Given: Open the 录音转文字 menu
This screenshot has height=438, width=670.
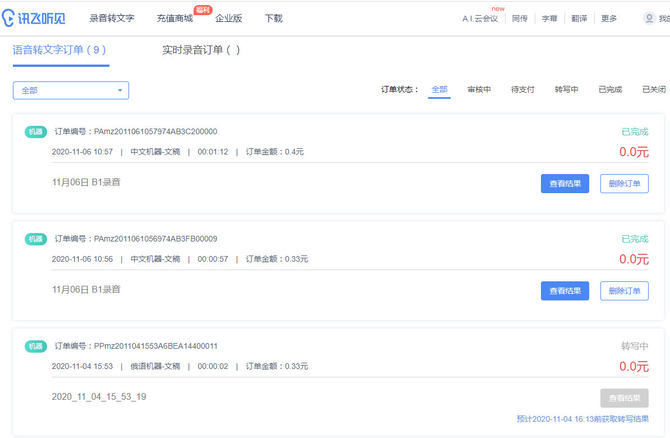Looking at the screenshot, I should [x=112, y=18].
